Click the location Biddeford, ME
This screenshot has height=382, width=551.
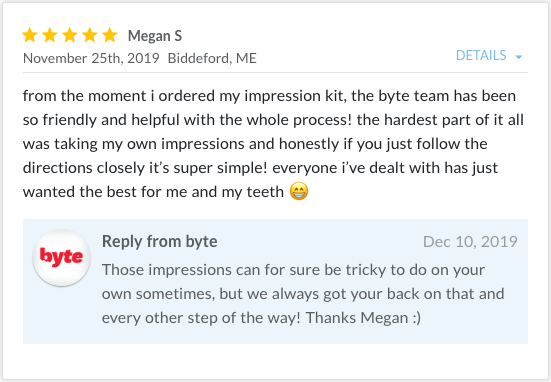(212, 58)
